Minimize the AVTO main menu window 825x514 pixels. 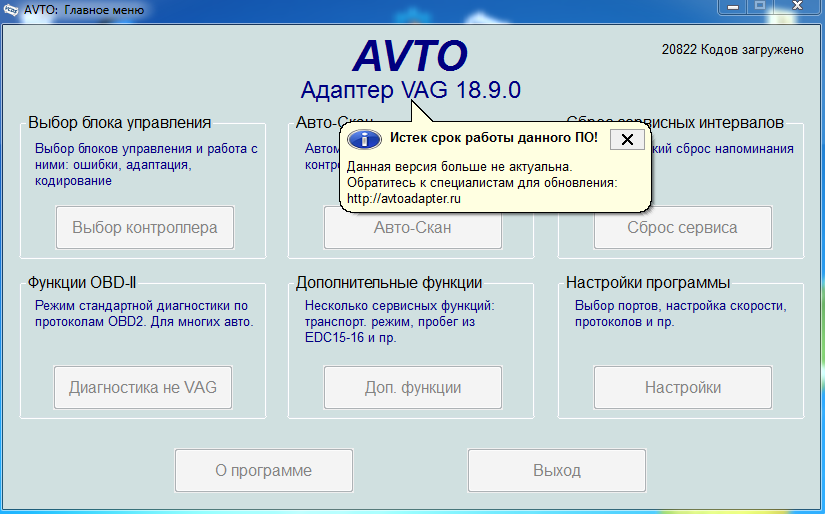pos(733,7)
